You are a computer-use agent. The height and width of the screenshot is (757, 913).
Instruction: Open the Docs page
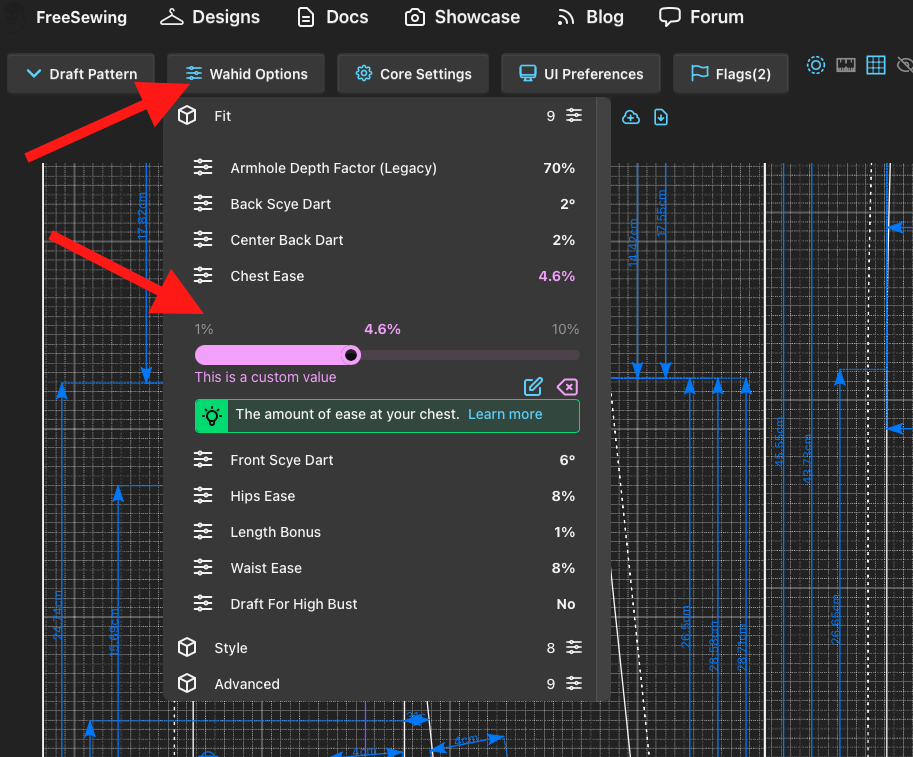pyautogui.click(x=332, y=17)
